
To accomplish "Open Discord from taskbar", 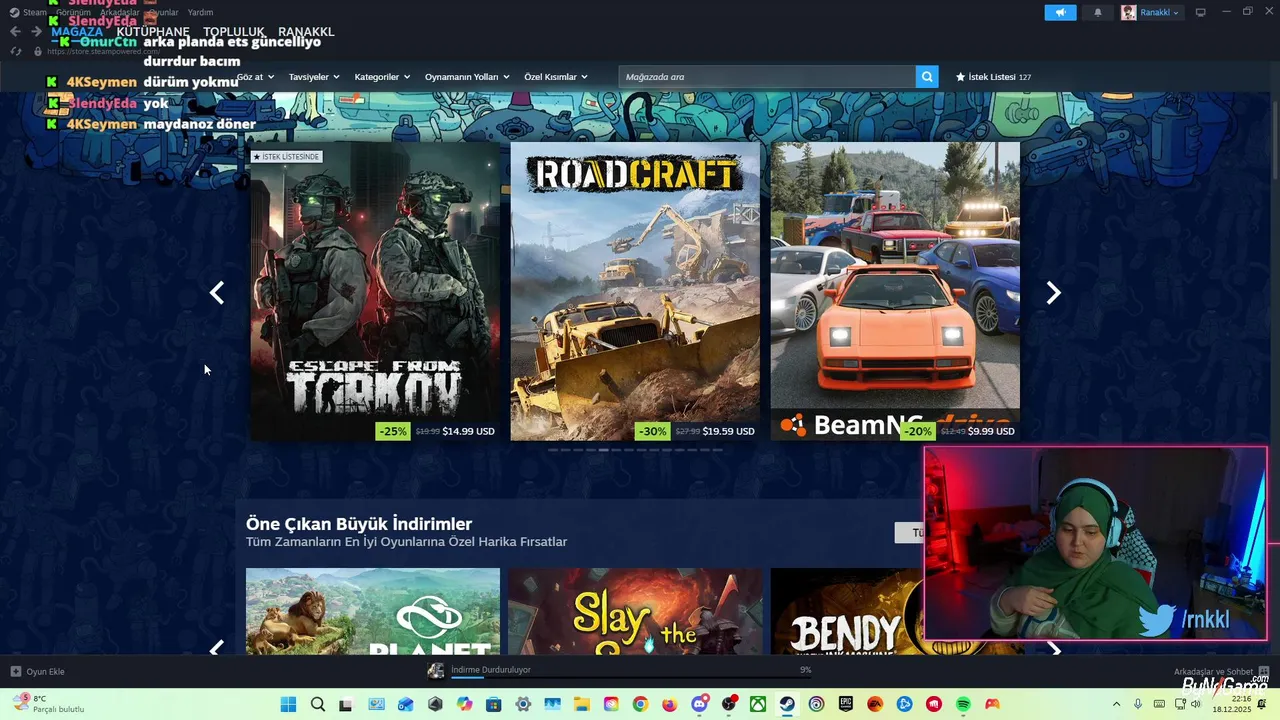I will [699, 704].
